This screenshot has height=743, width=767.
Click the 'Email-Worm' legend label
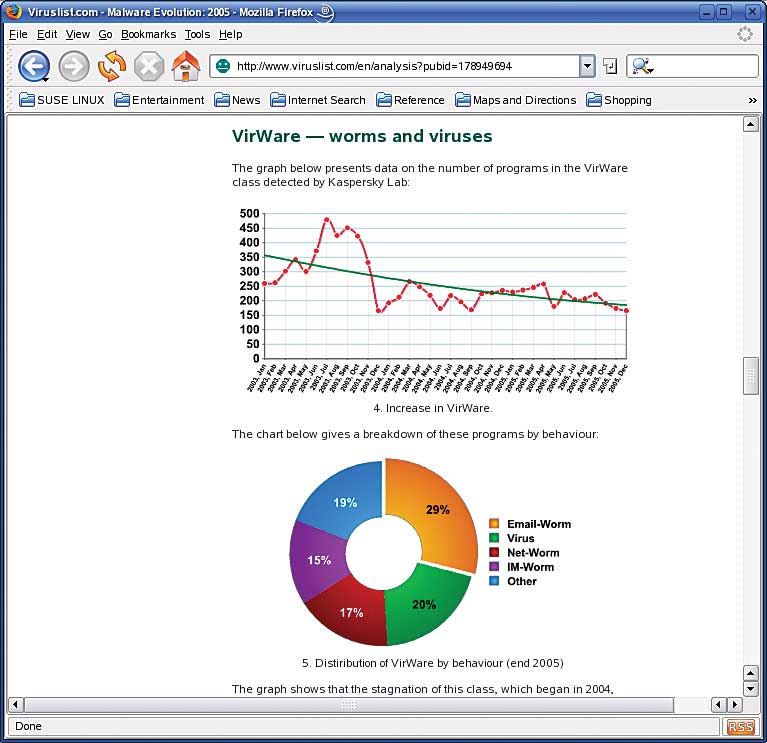point(539,524)
